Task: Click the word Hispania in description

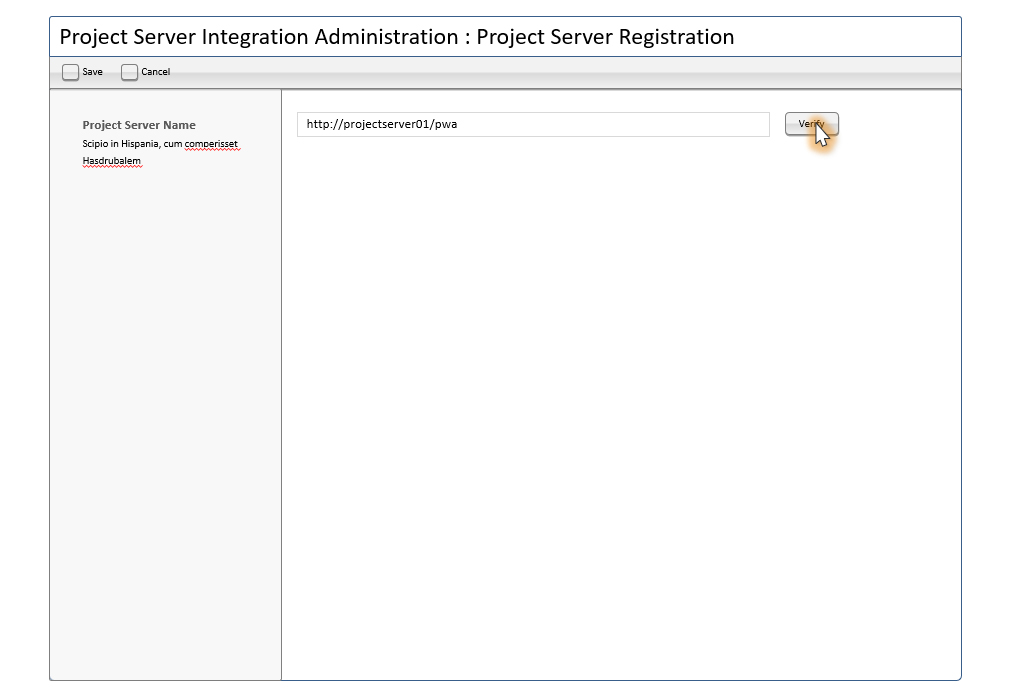Action: (x=140, y=144)
